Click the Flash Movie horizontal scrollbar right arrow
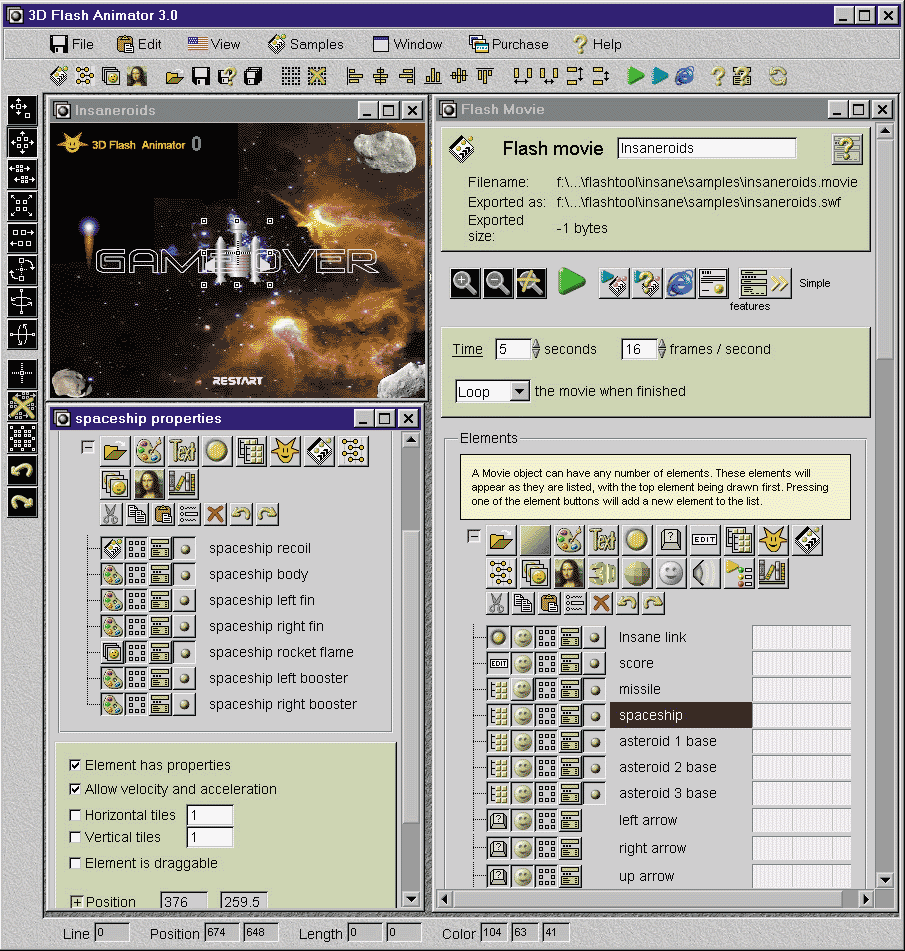The width and height of the screenshot is (905, 951). (866, 899)
